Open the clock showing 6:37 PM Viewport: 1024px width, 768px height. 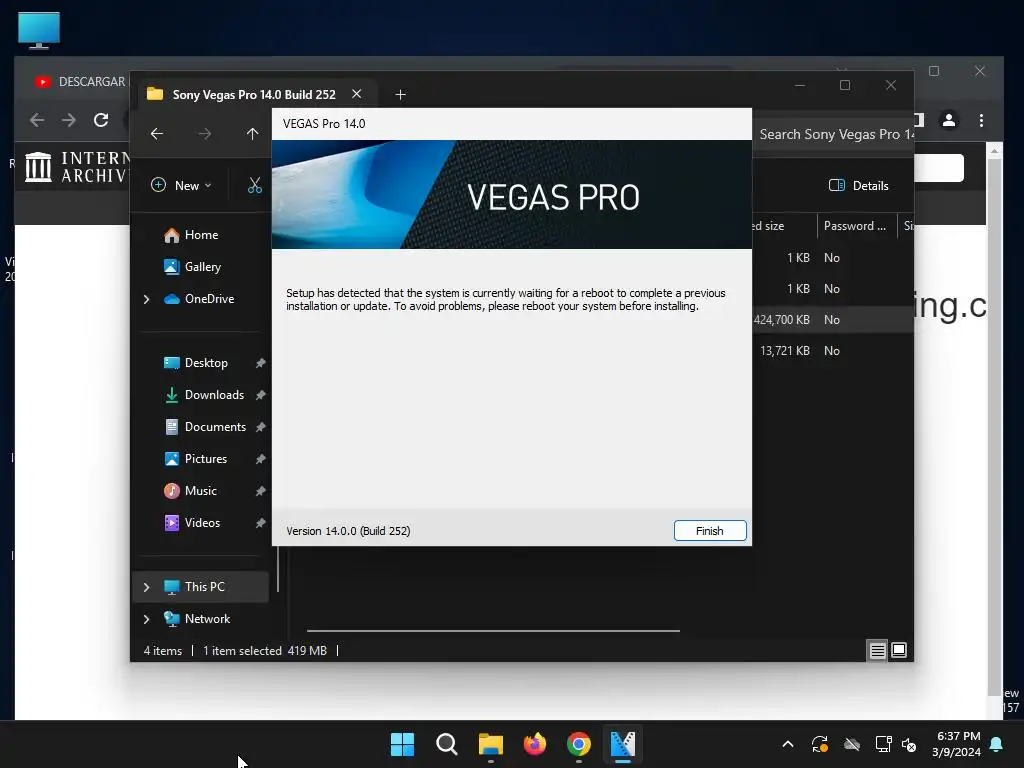coord(957,744)
